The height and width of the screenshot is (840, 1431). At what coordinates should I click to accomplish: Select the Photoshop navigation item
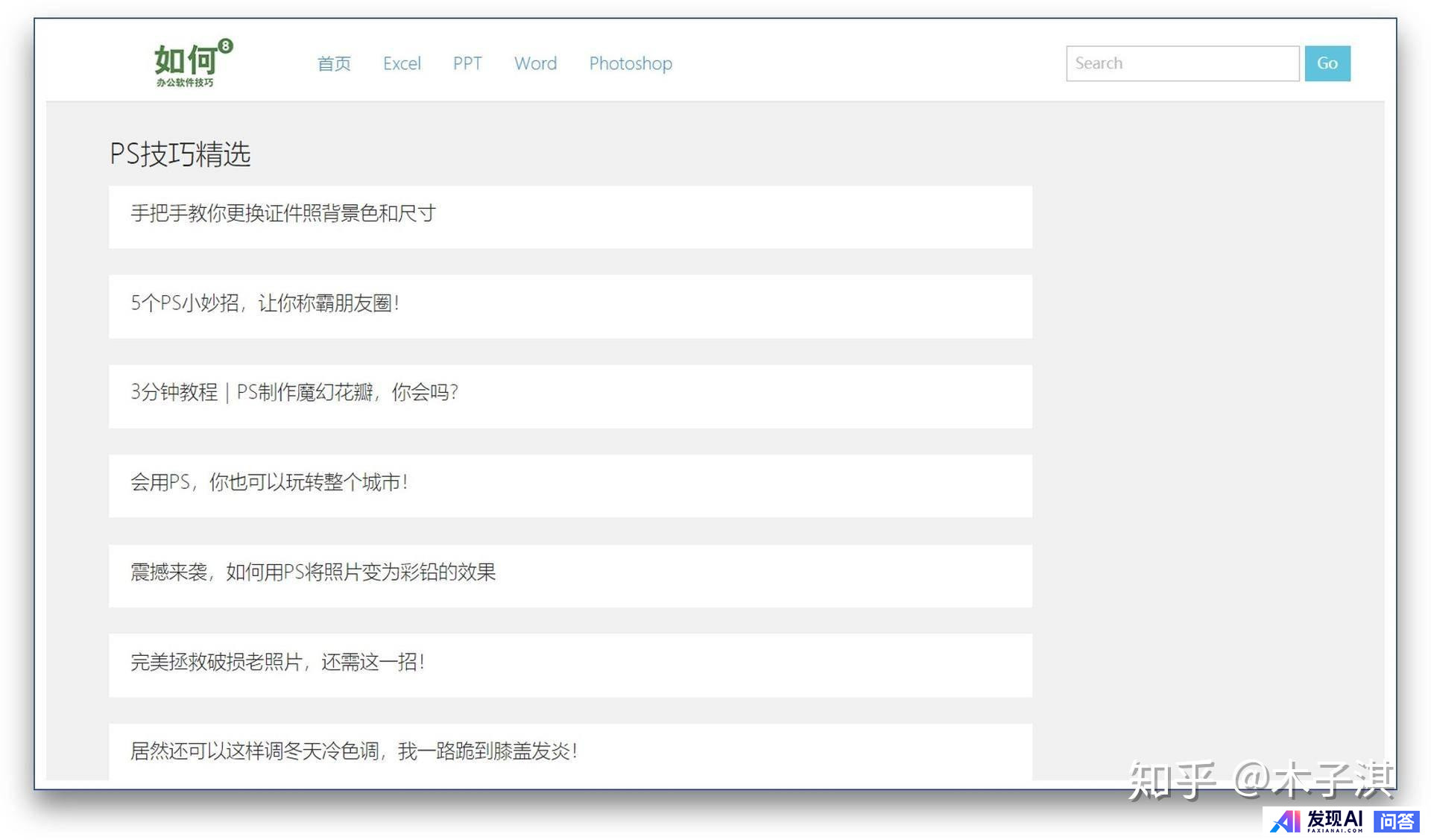coord(631,63)
